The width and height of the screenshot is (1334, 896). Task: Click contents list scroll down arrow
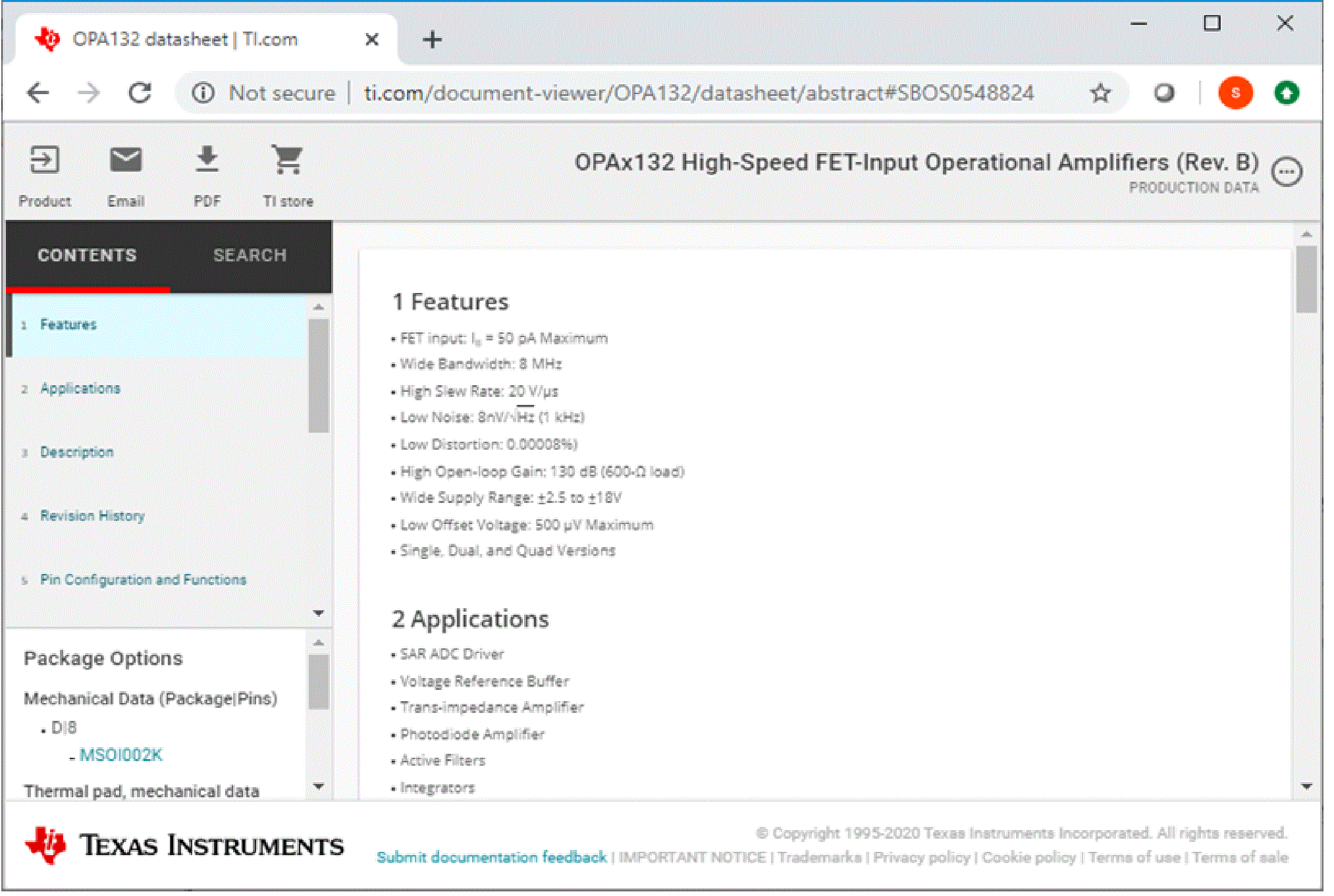[319, 613]
